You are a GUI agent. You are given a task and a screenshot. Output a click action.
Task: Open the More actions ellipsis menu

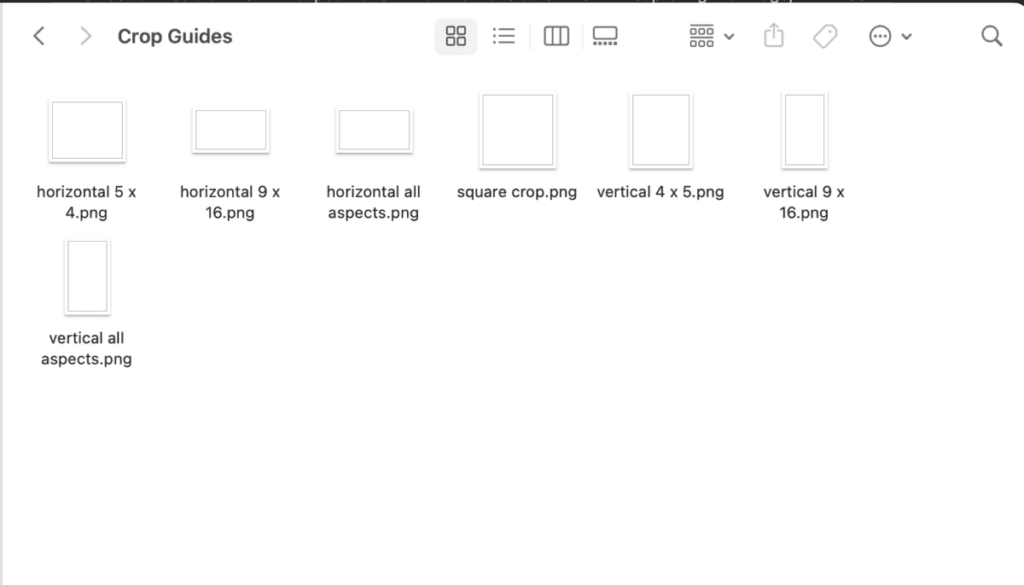[x=889, y=36]
